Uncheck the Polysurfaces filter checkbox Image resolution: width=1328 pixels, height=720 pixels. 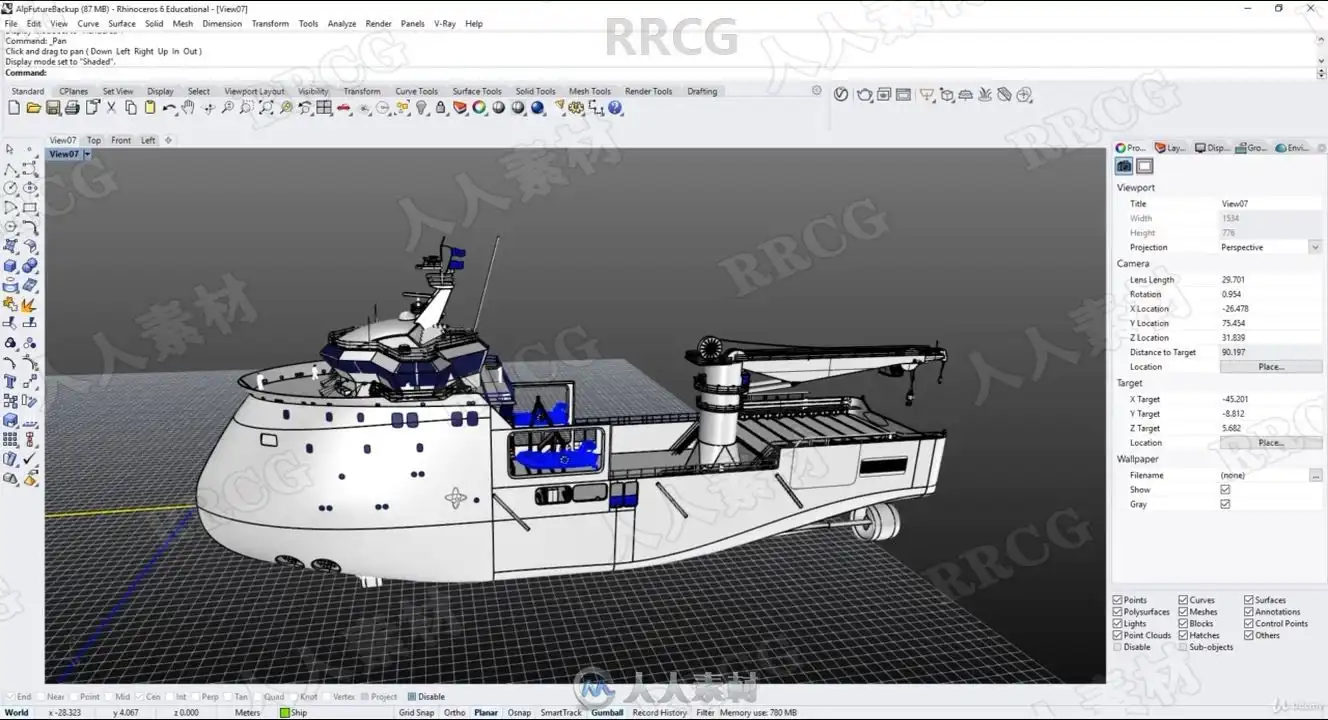(x=1118, y=612)
